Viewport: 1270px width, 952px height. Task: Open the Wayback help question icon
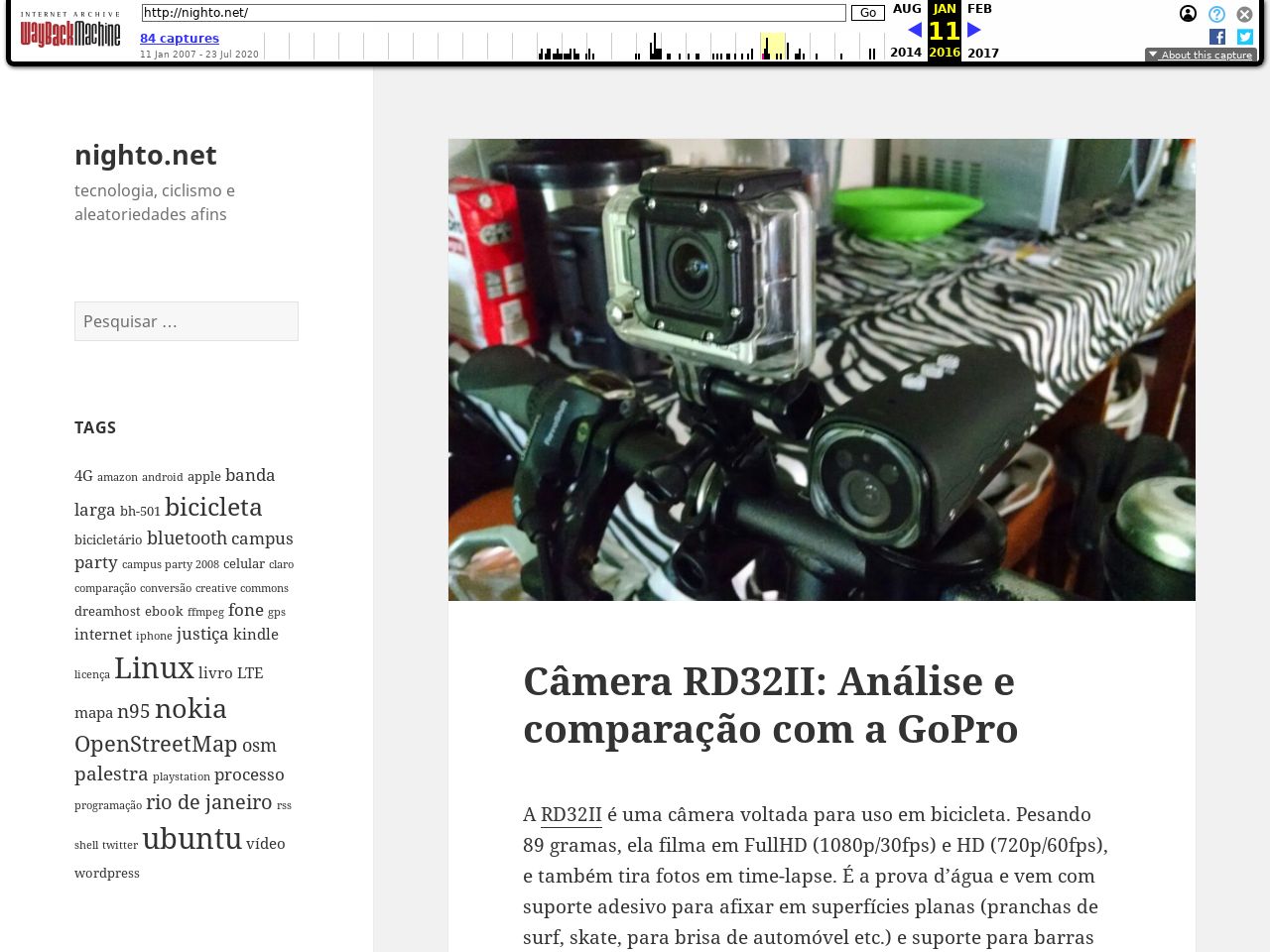[1216, 14]
